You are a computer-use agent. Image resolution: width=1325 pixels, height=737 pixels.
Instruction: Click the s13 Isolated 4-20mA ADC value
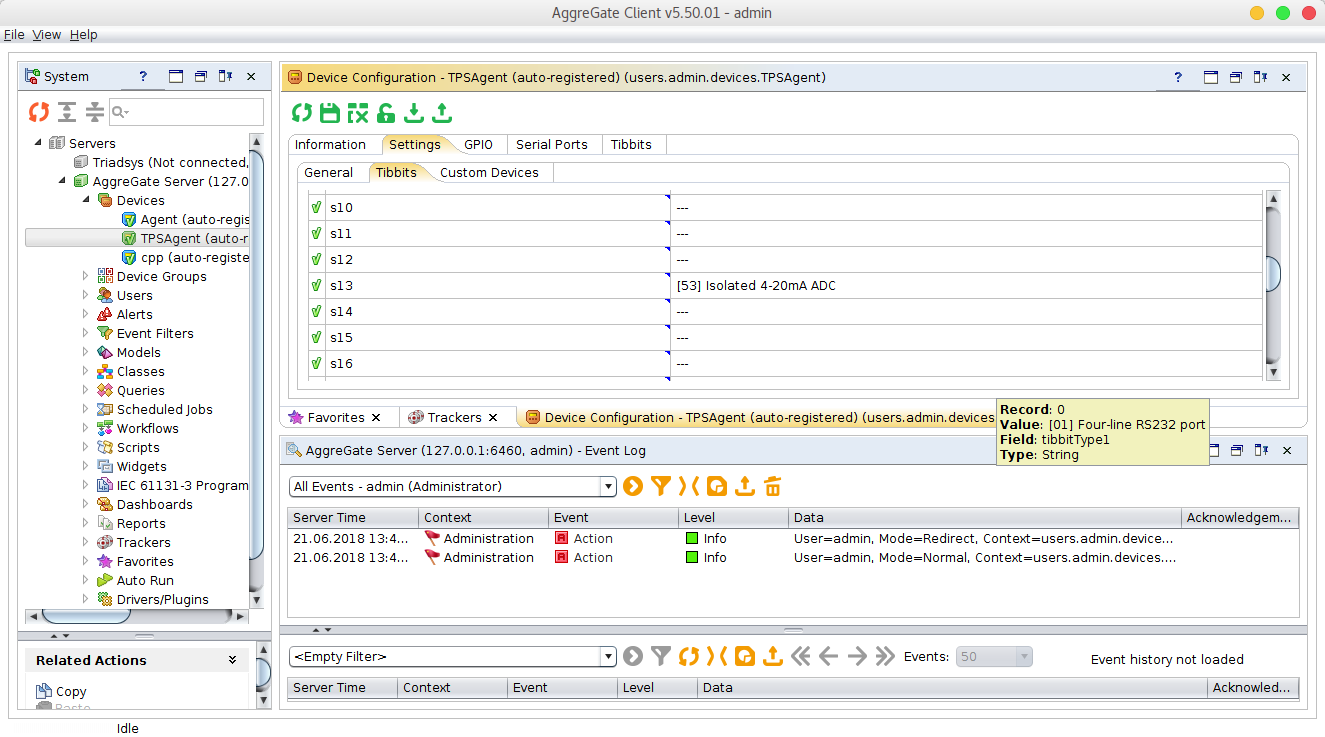(x=966, y=285)
